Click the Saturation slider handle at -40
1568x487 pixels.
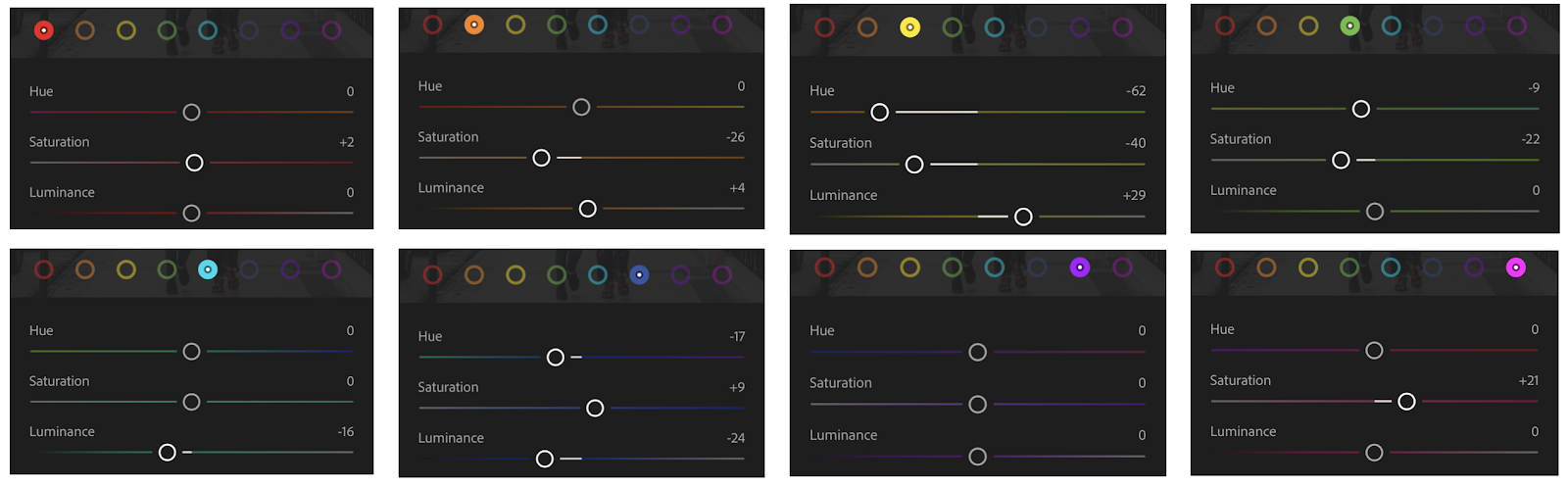(x=914, y=164)
